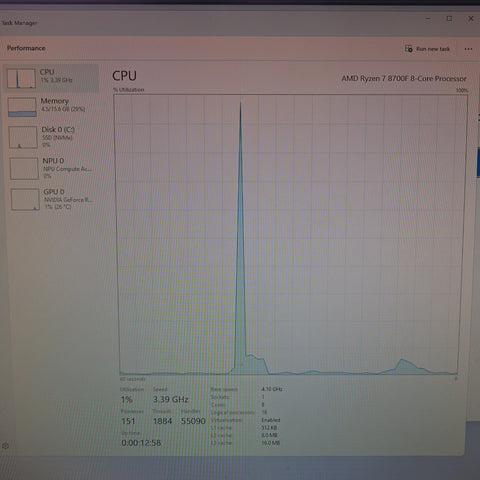
Task: Select the CPU mini graph thumbnail
Action: pos(21,78)
